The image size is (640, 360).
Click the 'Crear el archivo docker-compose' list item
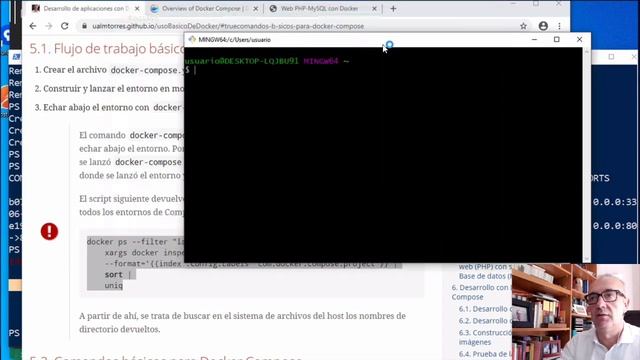click(109, 70)
